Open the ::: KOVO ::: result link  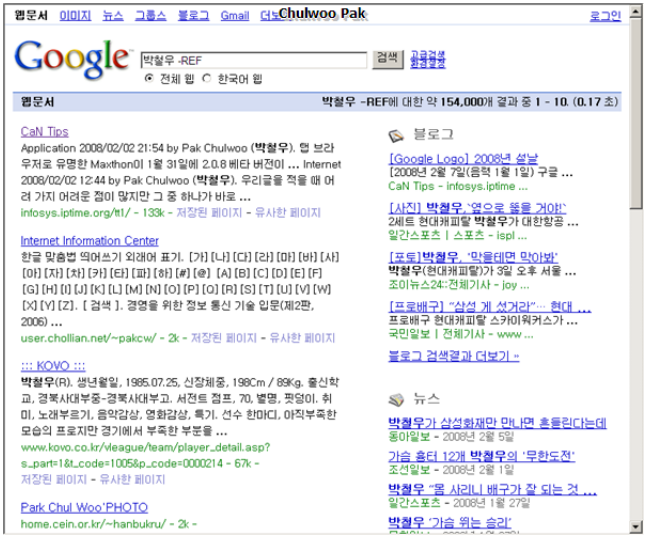tap(53, 366)
